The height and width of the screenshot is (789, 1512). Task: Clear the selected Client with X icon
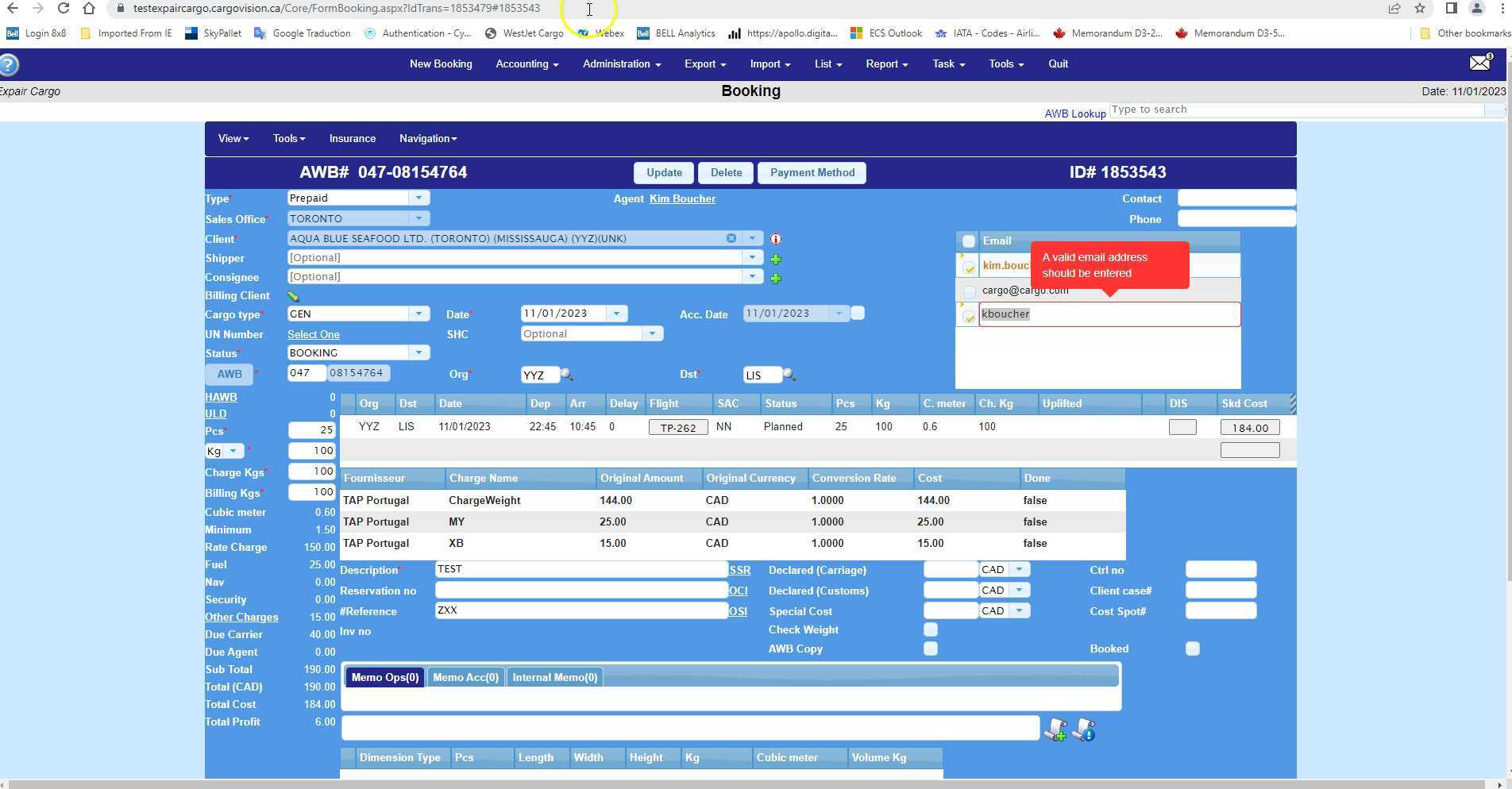pyautogui.click(x=731, y=238)
